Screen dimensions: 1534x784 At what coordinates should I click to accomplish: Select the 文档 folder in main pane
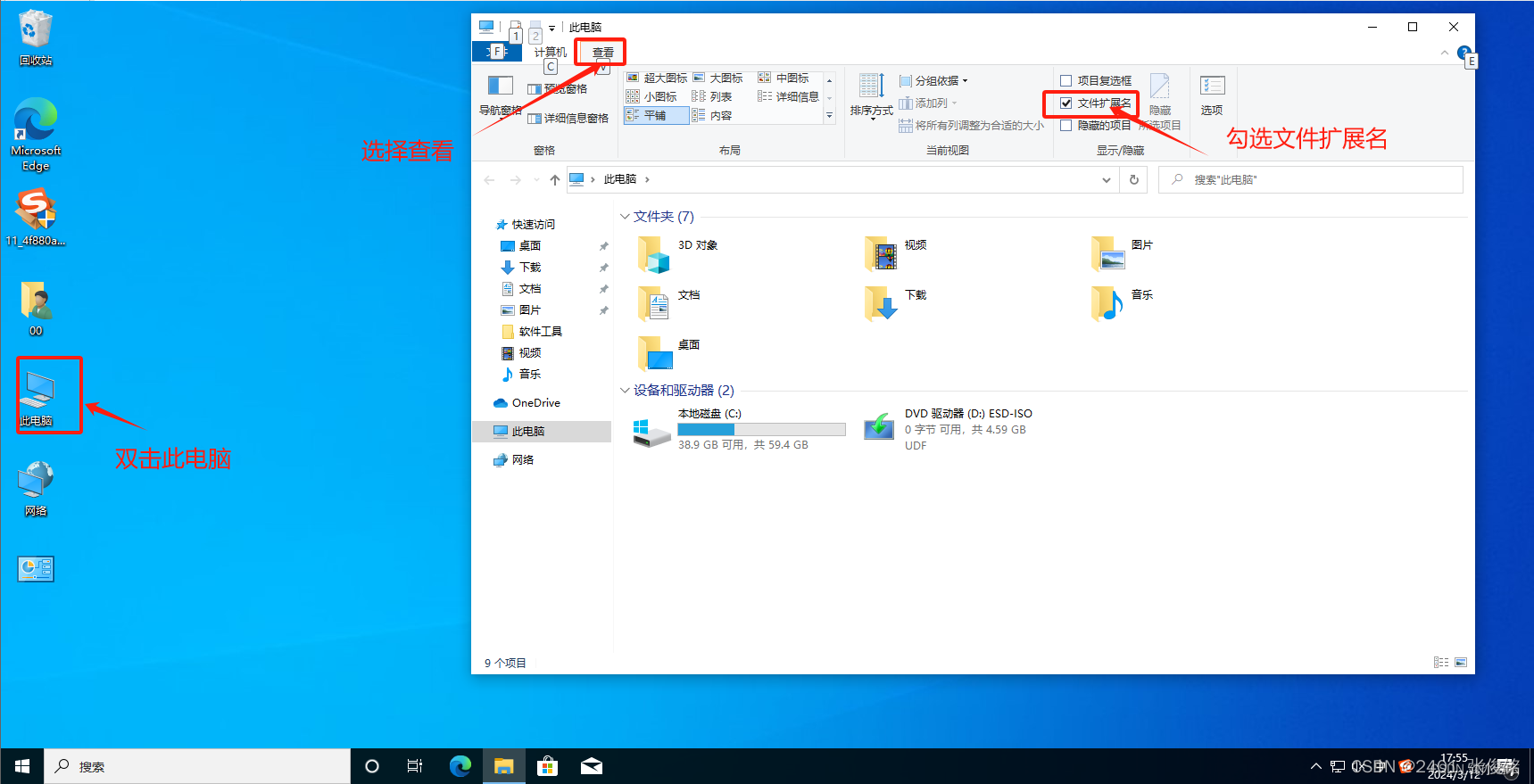[x=669, y=303]
